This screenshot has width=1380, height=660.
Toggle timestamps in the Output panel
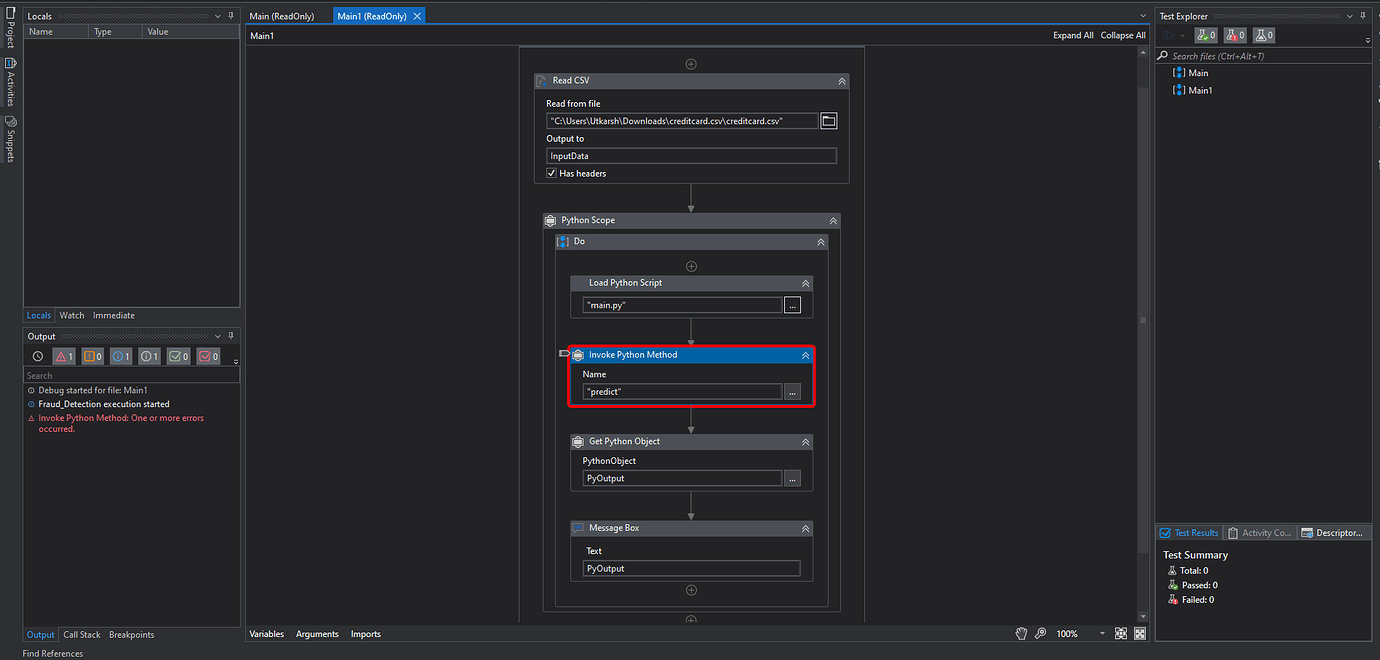(x=37, y=355)
